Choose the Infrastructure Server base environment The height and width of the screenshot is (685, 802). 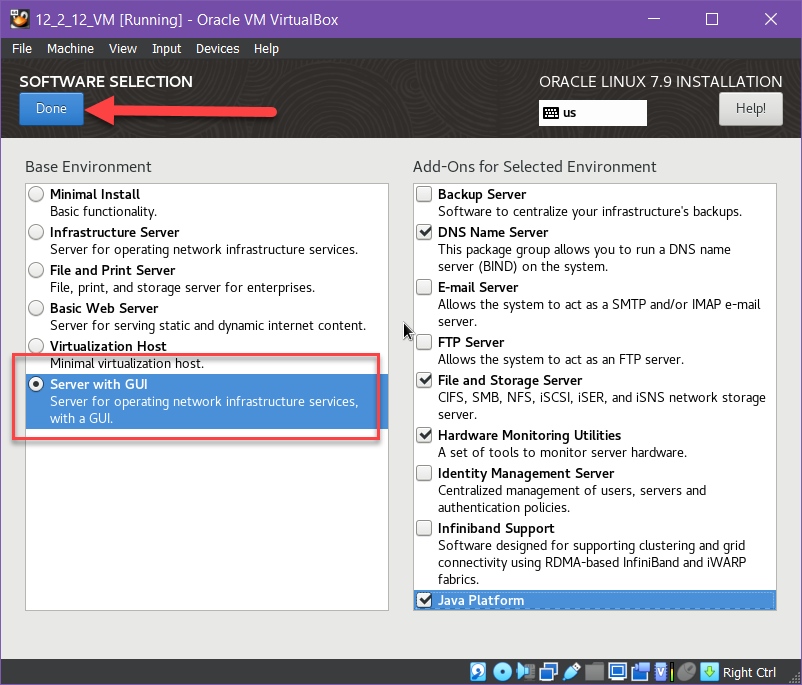point(37,232)
